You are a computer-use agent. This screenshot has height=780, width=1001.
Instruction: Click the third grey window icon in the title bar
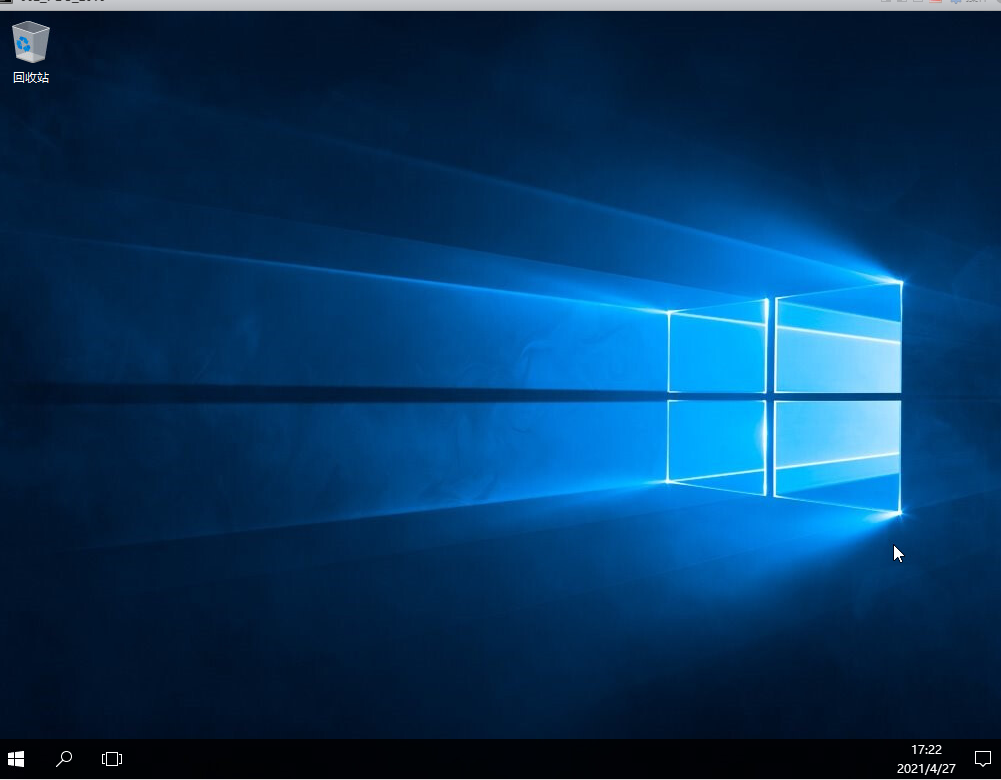click(920, 3)
